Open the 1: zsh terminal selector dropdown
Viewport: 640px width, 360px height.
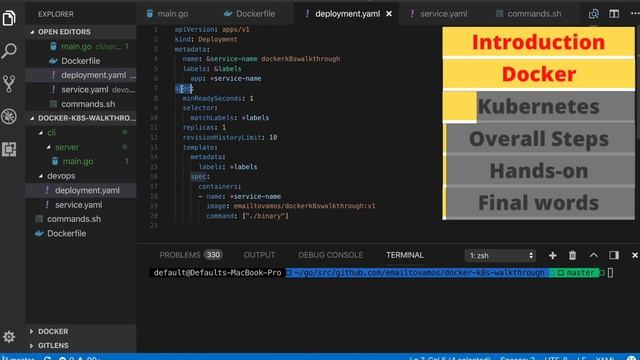[500, 256]
